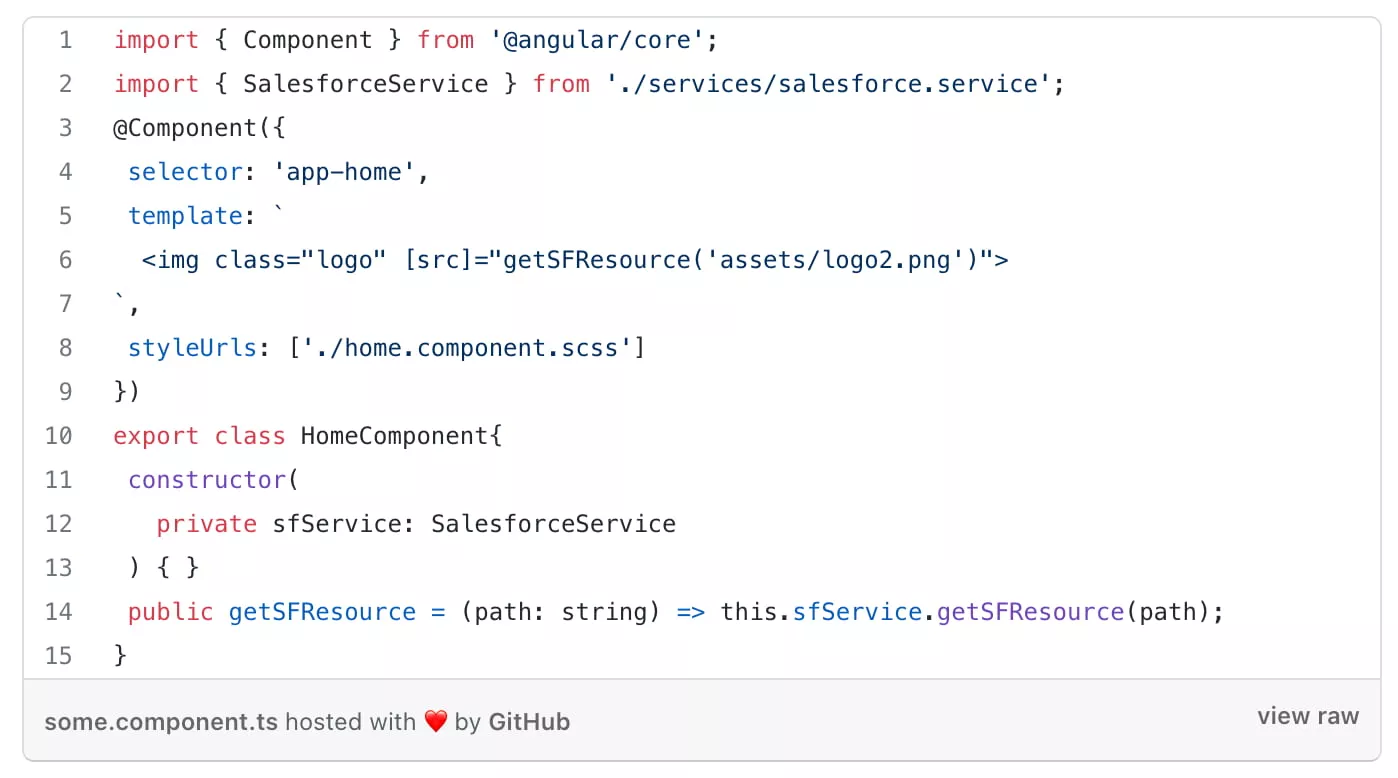Click line number 10 beside export class

tap(59, 436)
